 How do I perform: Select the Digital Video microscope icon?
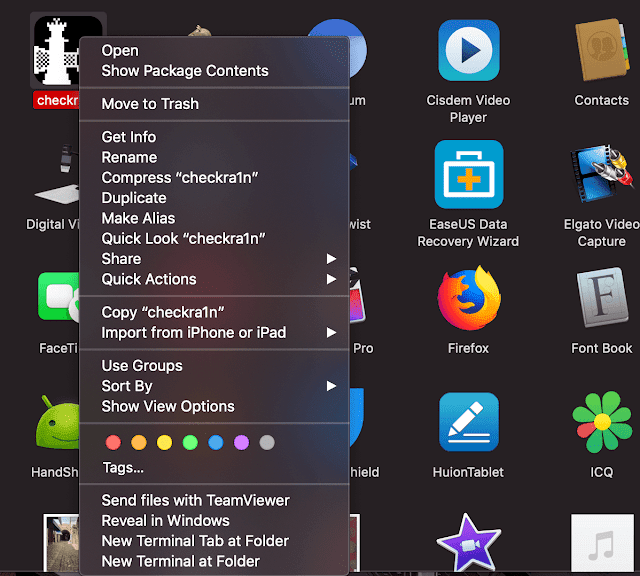click(x=58, y=175)
